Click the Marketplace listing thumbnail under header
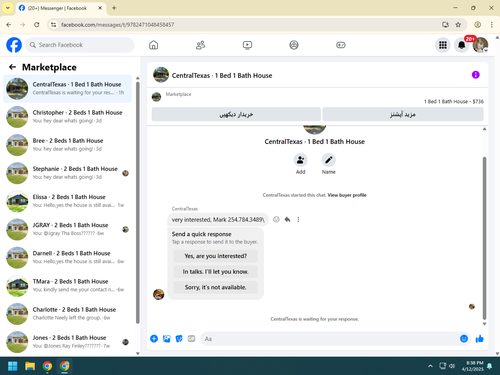500x375 pixels. tap(156, 97)
